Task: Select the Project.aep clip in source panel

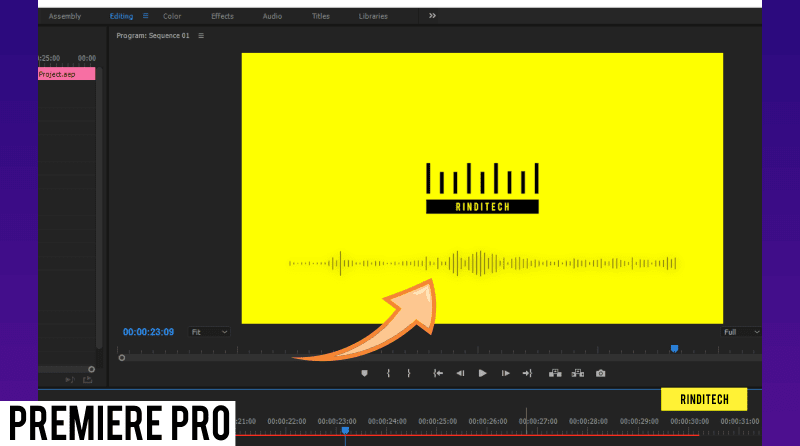Action: [x=66, y=75]
